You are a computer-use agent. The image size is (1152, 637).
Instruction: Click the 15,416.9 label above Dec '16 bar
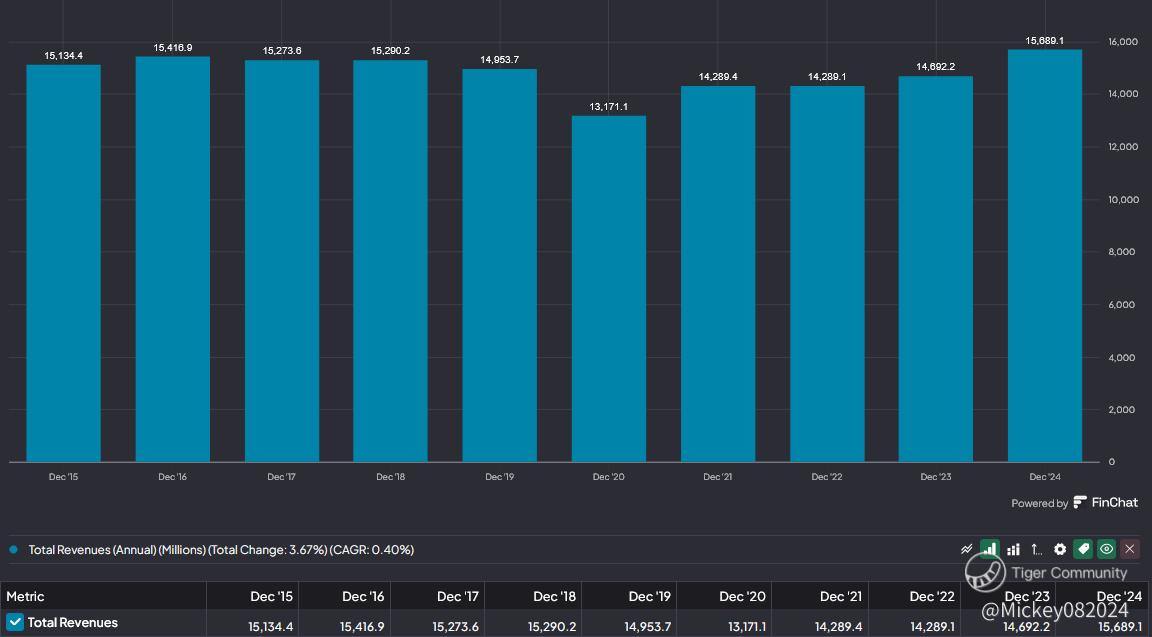173,48
